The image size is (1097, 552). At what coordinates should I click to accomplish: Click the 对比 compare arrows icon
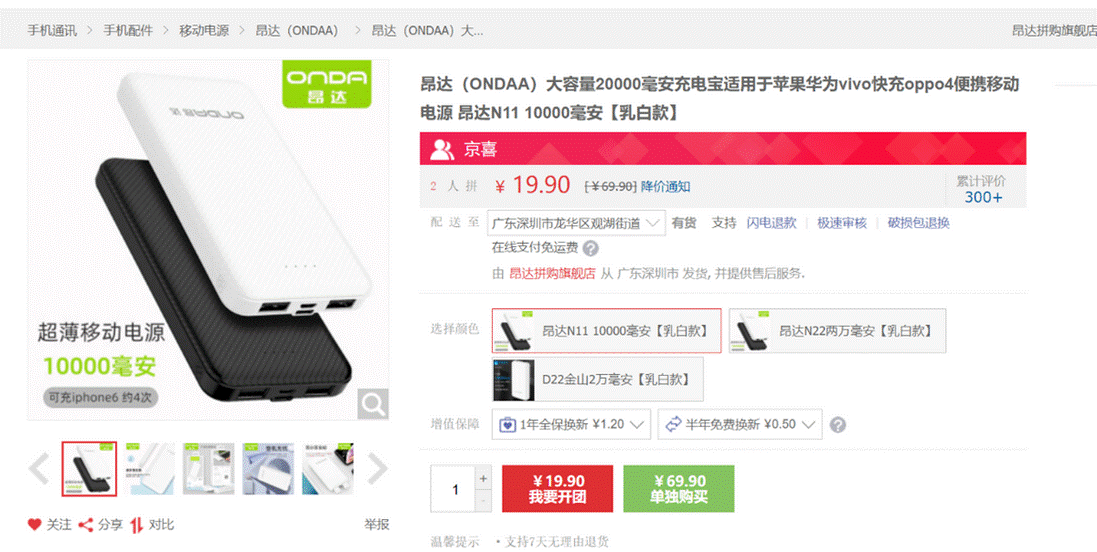coord(136,524)
